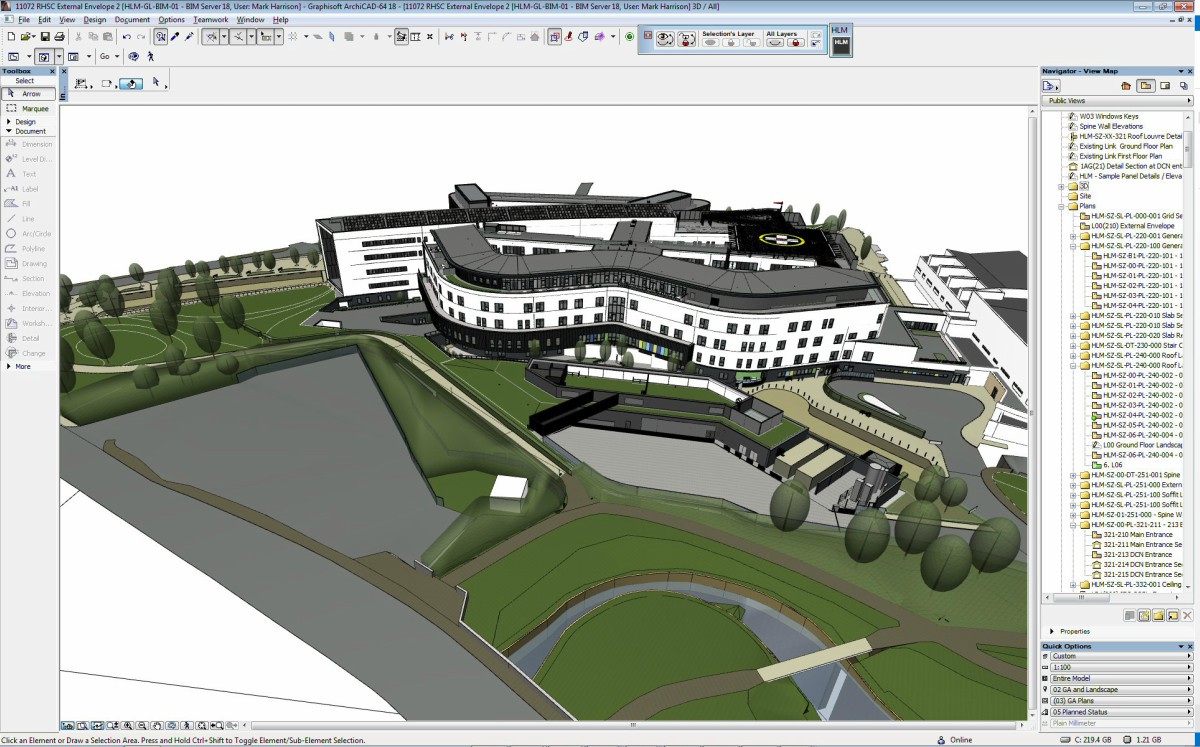Click the eyedropper Pick Up Parameters icon
The image size is (1200, 747).
(x=175, y=37)
